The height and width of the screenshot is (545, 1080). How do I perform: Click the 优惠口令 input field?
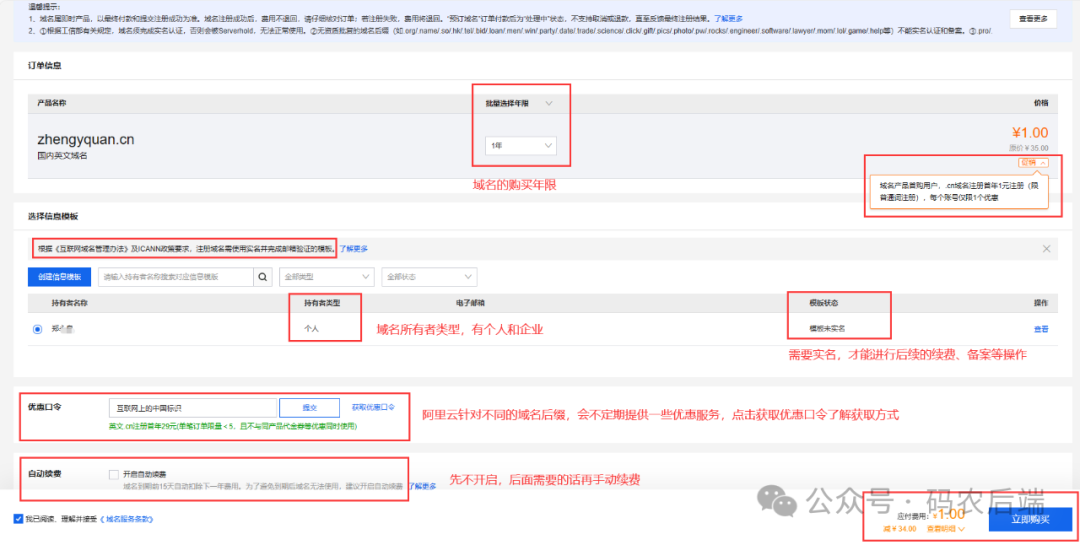pyautogui.click(x=193, y=408)
